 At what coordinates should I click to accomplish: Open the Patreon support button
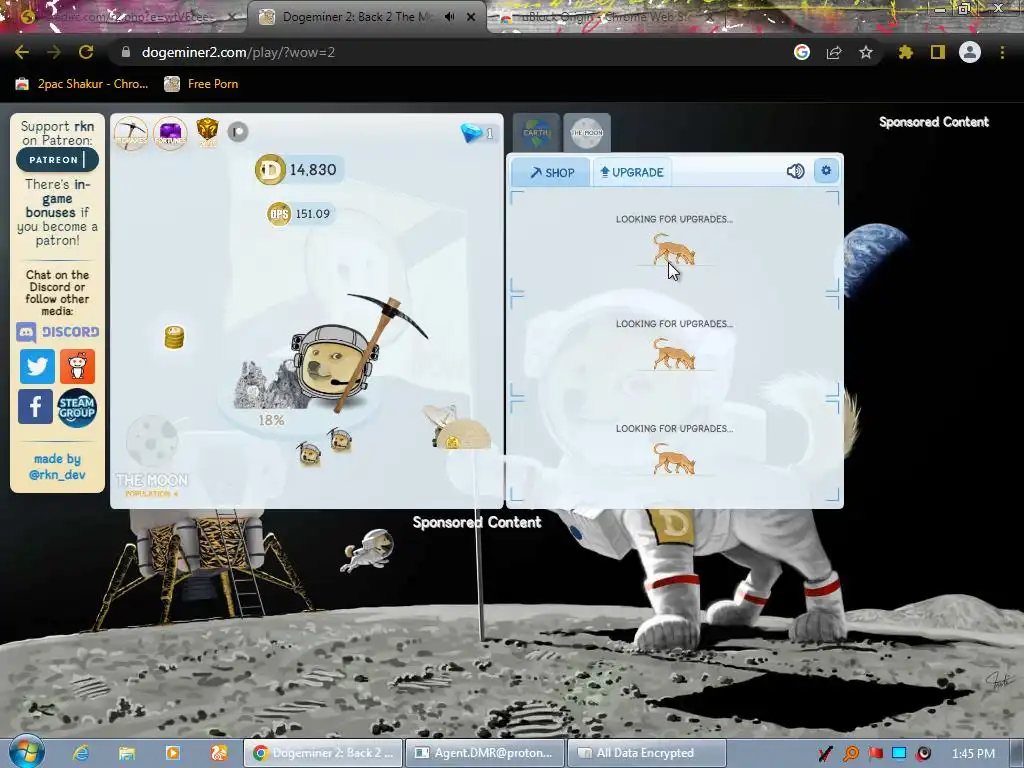click(x=57, y=159)
